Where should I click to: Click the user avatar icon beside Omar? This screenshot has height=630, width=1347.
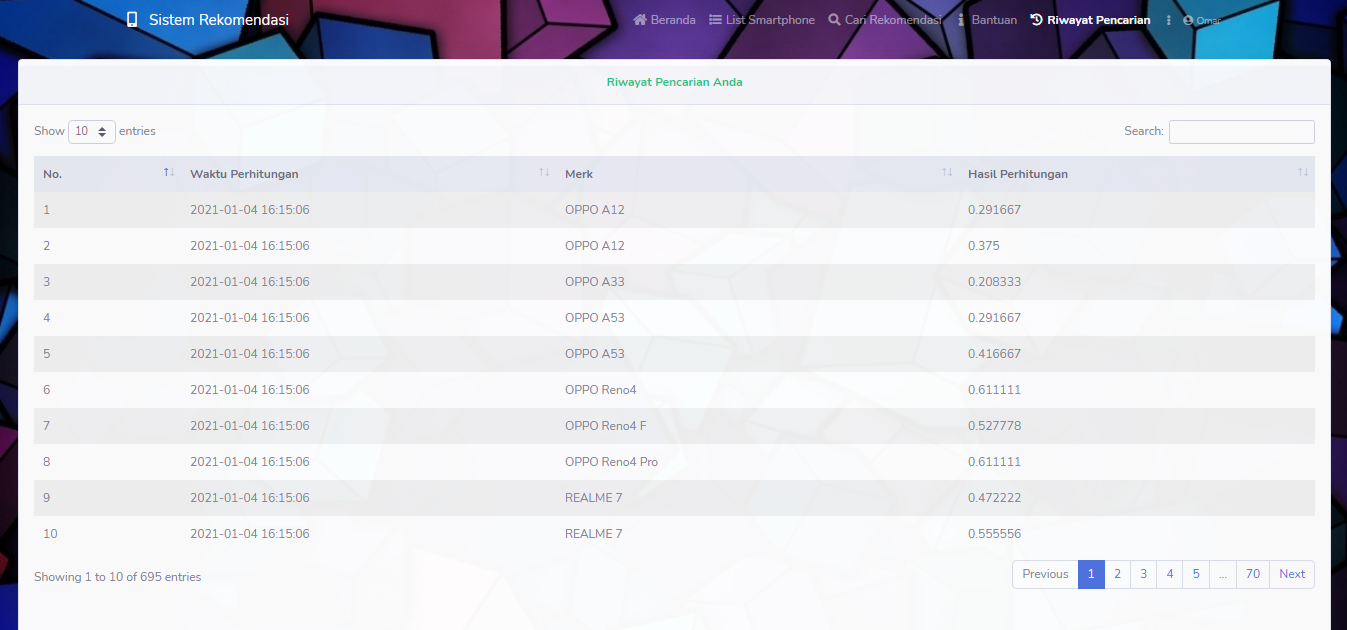[x=1188, y=20]
